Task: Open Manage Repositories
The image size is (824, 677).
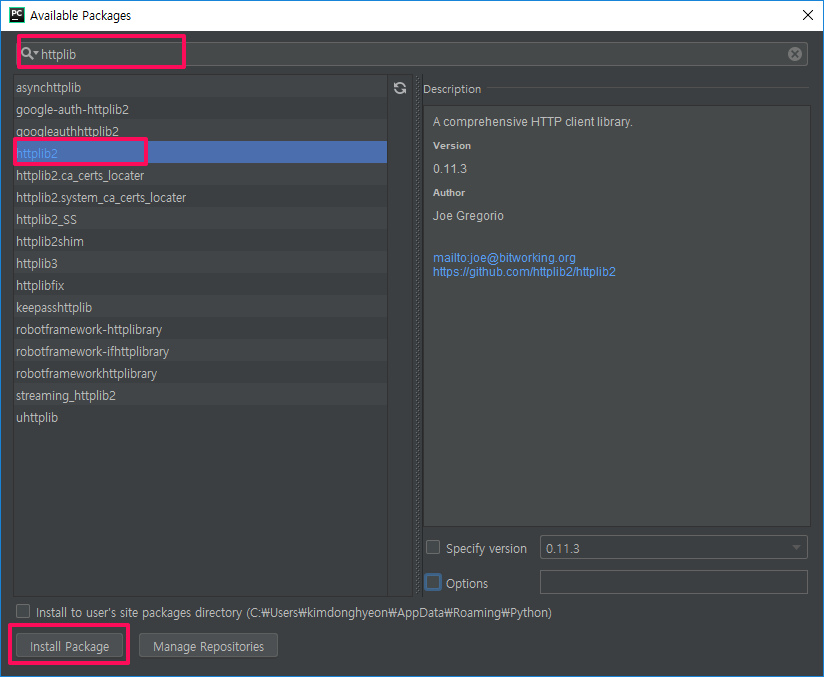Action: (x=208, y=645)
